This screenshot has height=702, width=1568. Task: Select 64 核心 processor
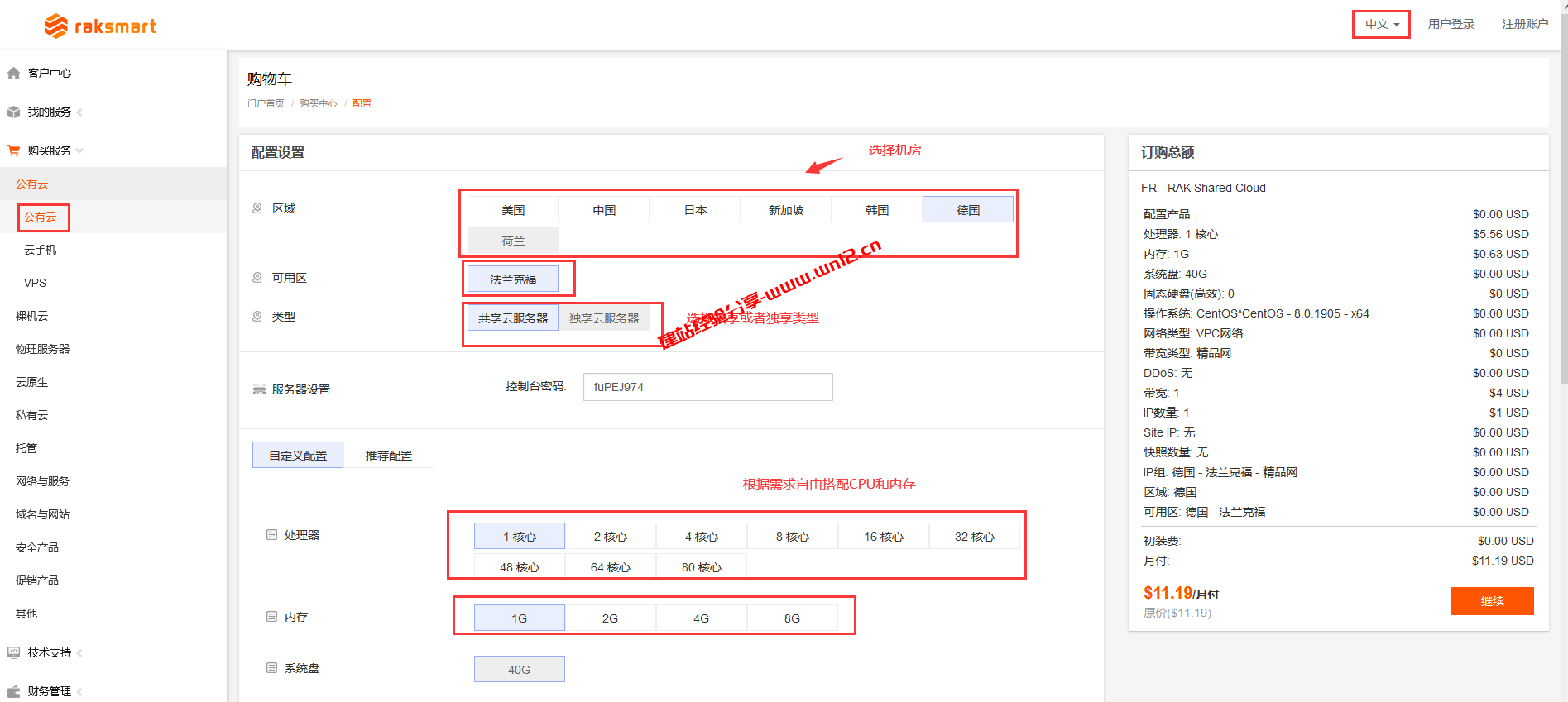[x=611, y=567]
